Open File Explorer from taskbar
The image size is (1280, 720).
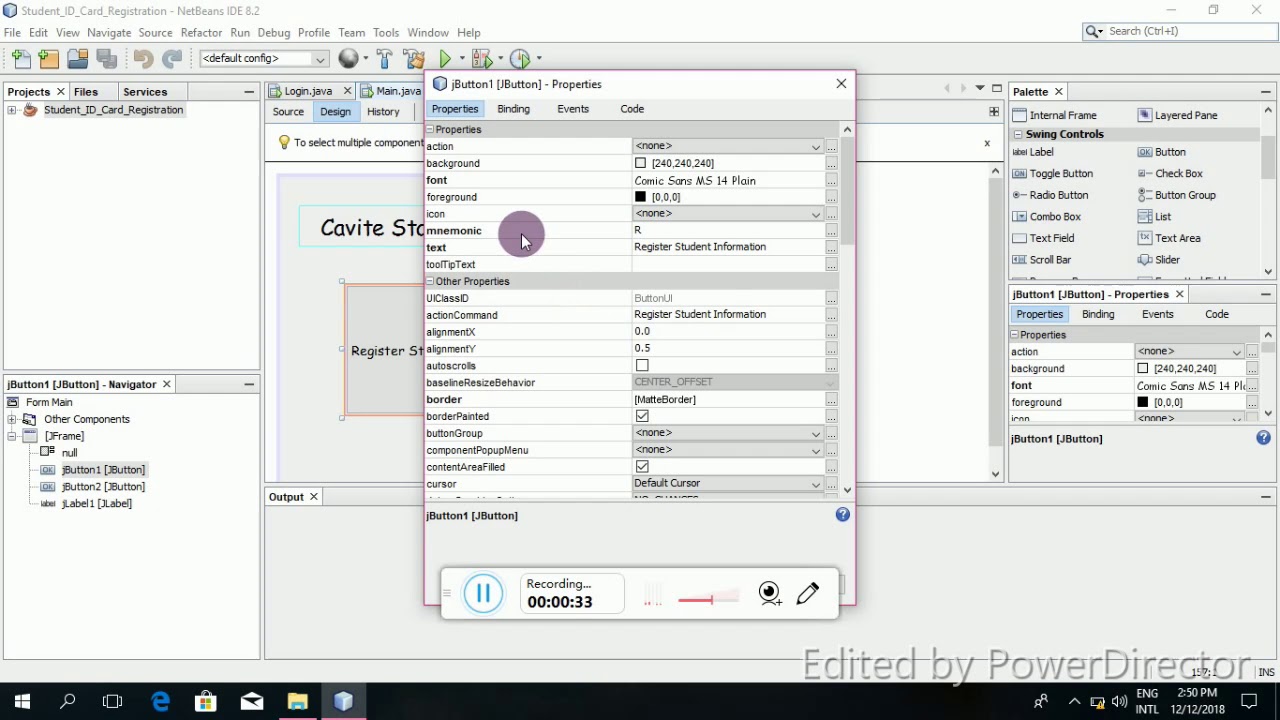tap(297, 702)
